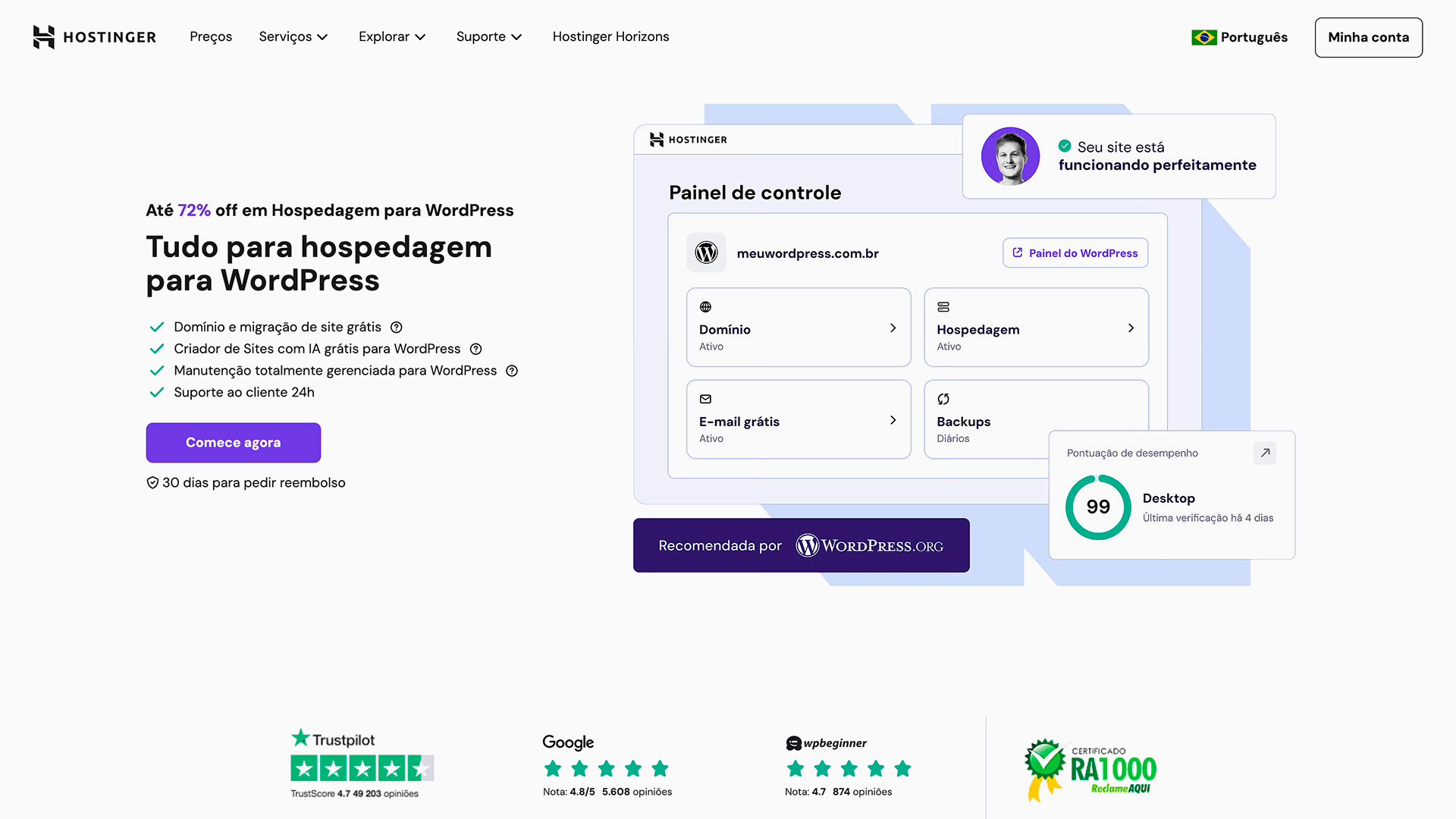Click the refresh icon in Backups card
Viewport: 1456px width, 819px height.
[943, 399]
